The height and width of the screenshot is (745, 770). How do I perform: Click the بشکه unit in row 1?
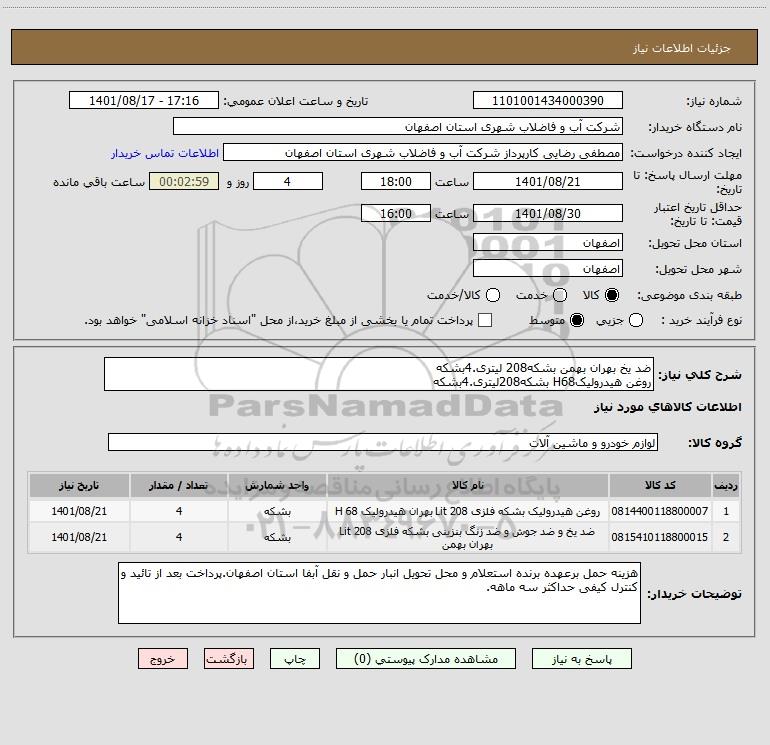[x=277, y=511]
